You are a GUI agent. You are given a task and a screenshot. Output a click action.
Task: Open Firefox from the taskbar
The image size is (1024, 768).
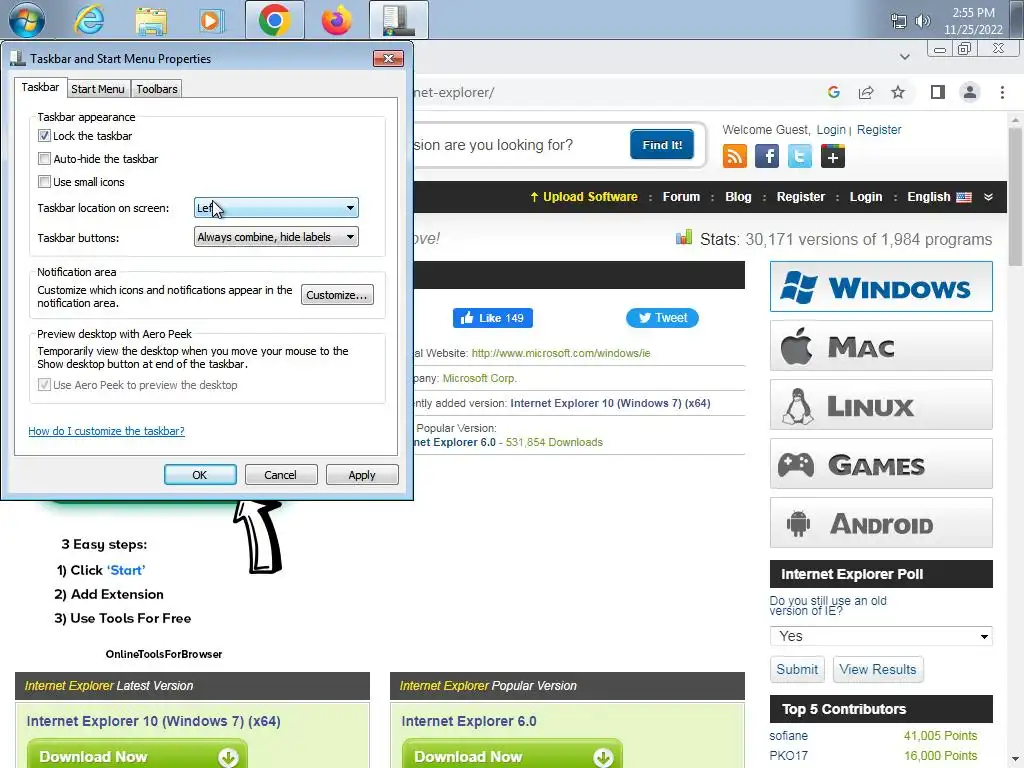[336, 20]
